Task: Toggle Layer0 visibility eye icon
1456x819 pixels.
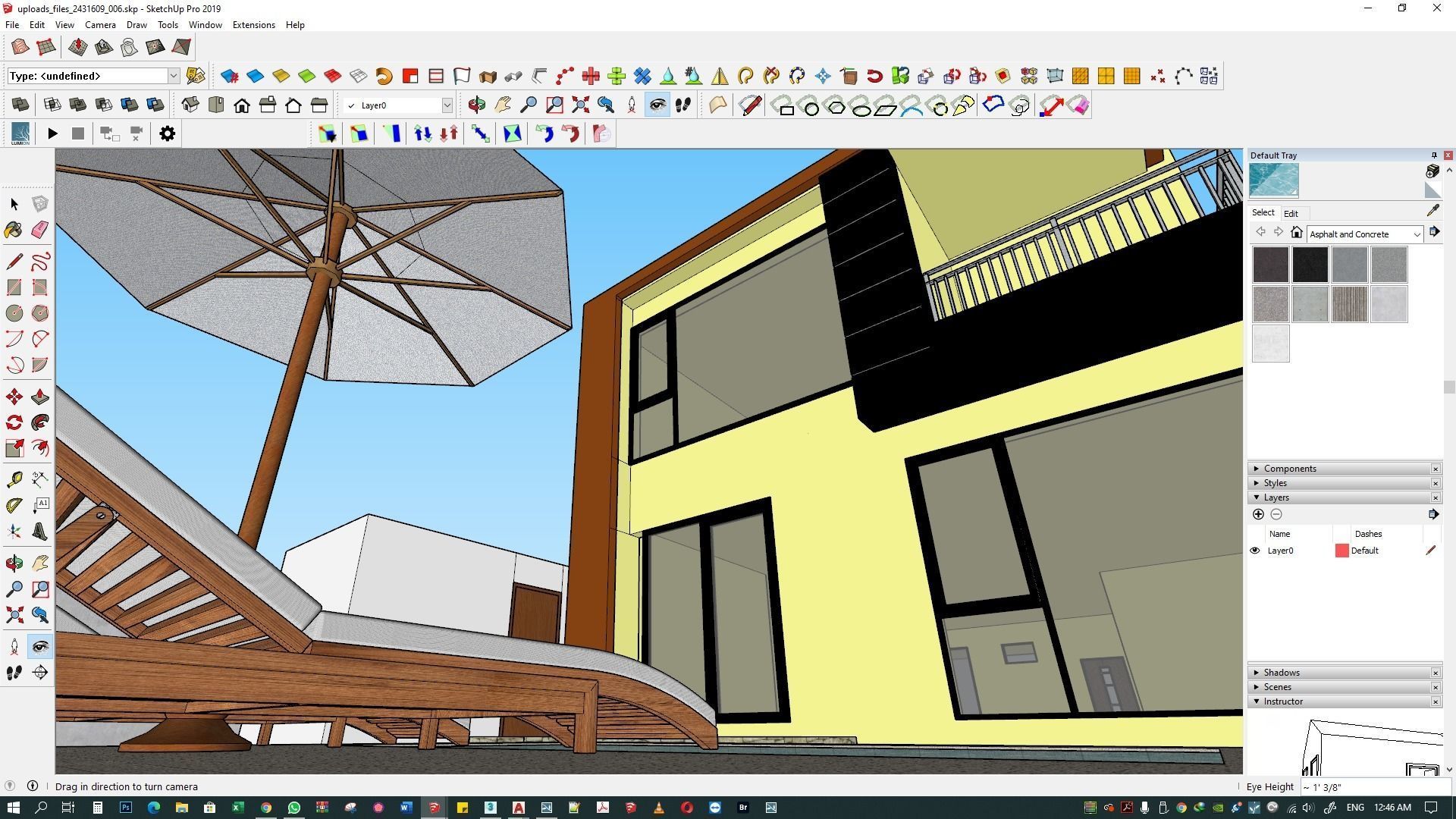Action: coord(1255,551)
